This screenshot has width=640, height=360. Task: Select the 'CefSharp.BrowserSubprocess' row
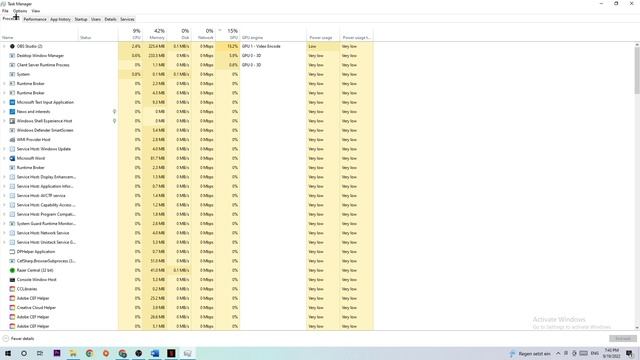[187, 261]
